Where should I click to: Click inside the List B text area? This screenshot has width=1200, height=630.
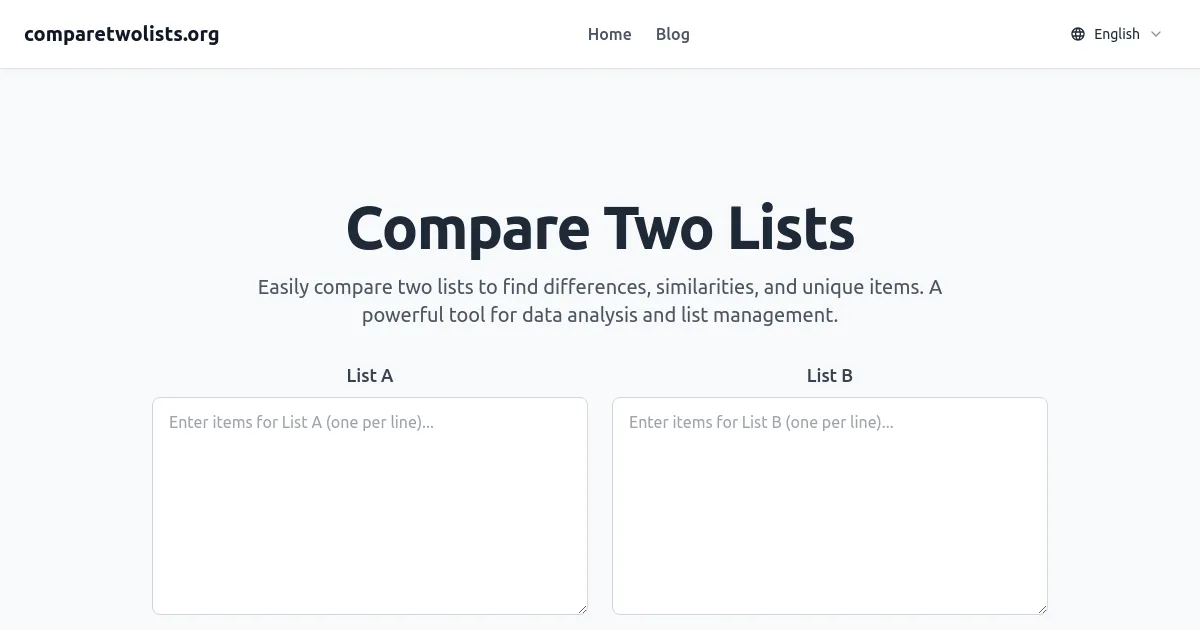(830, 505)
